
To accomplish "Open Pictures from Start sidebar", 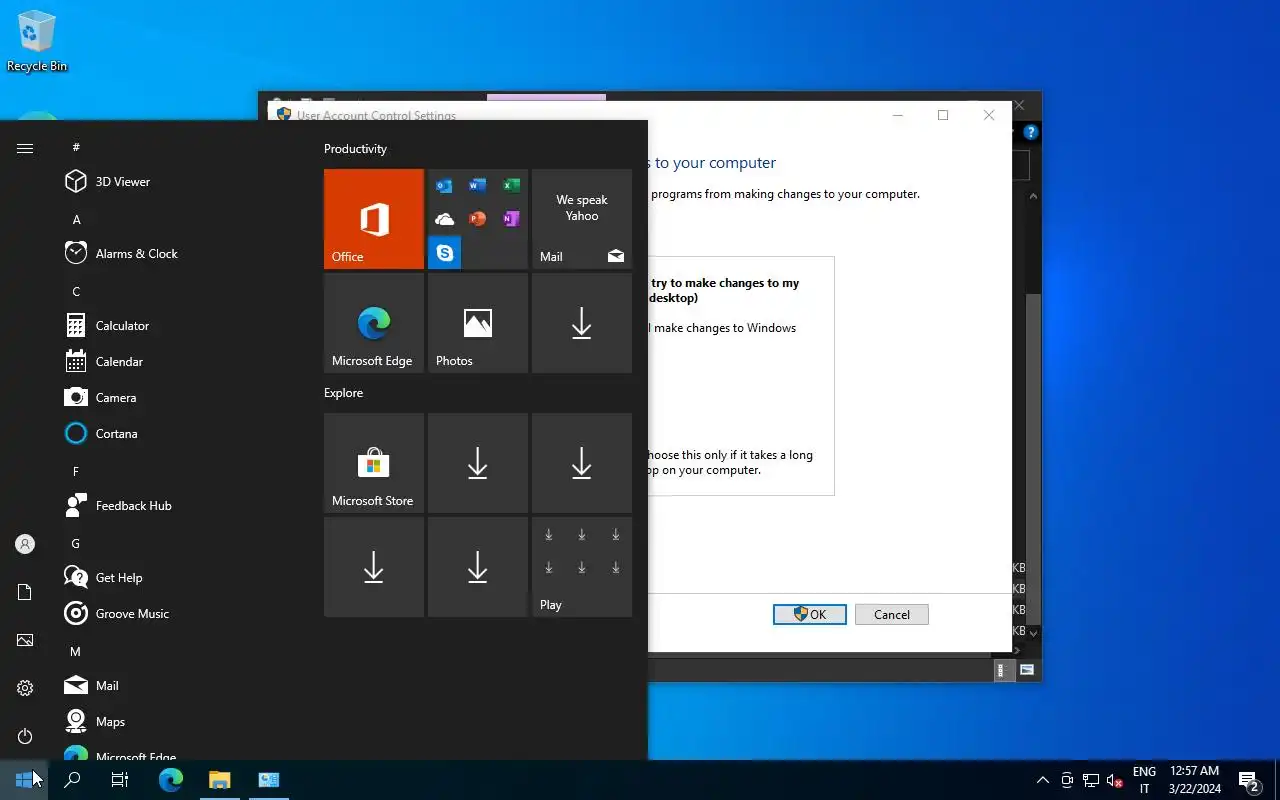I will point(25,640).
